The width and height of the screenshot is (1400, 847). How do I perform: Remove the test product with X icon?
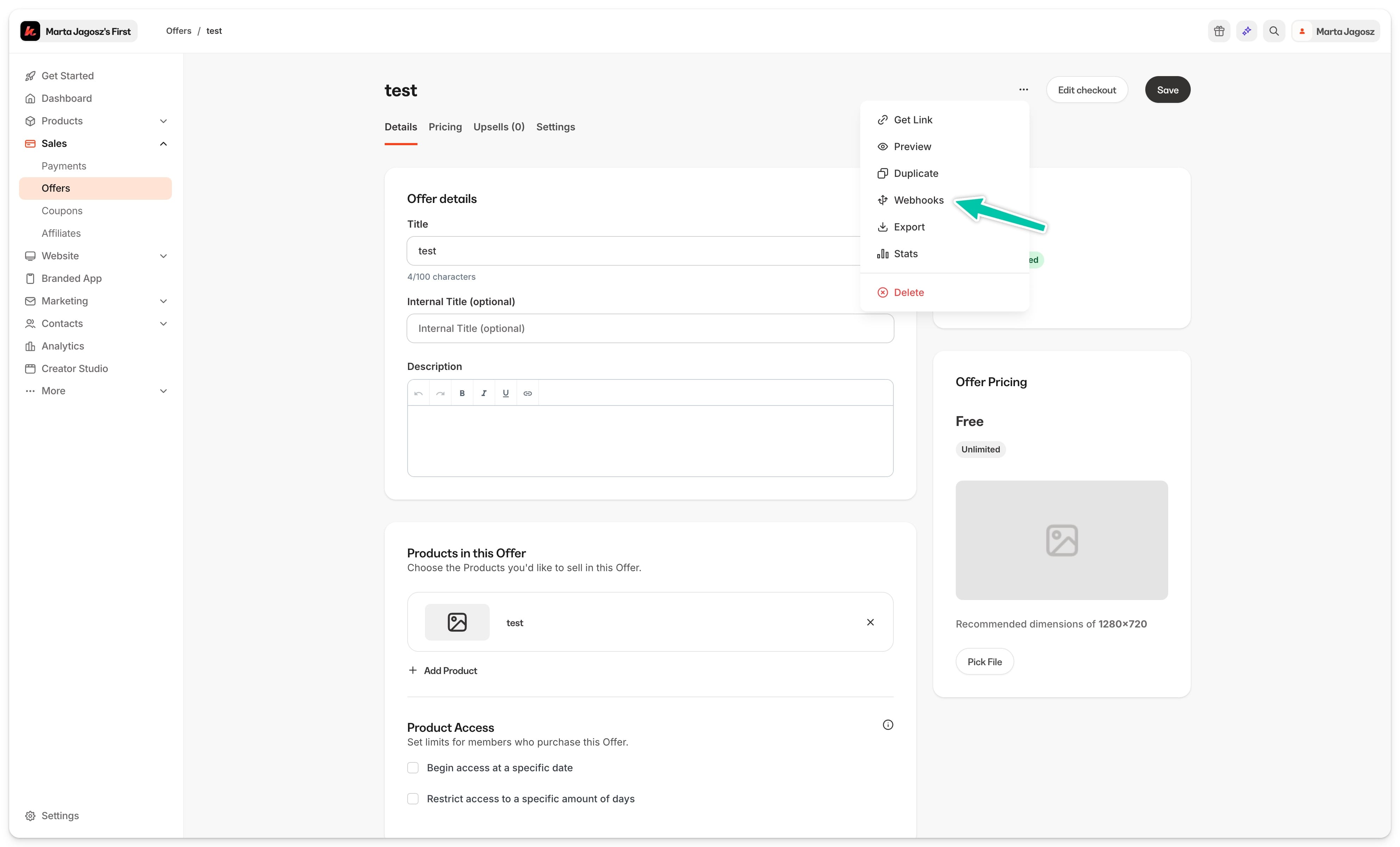coord(870,622)
